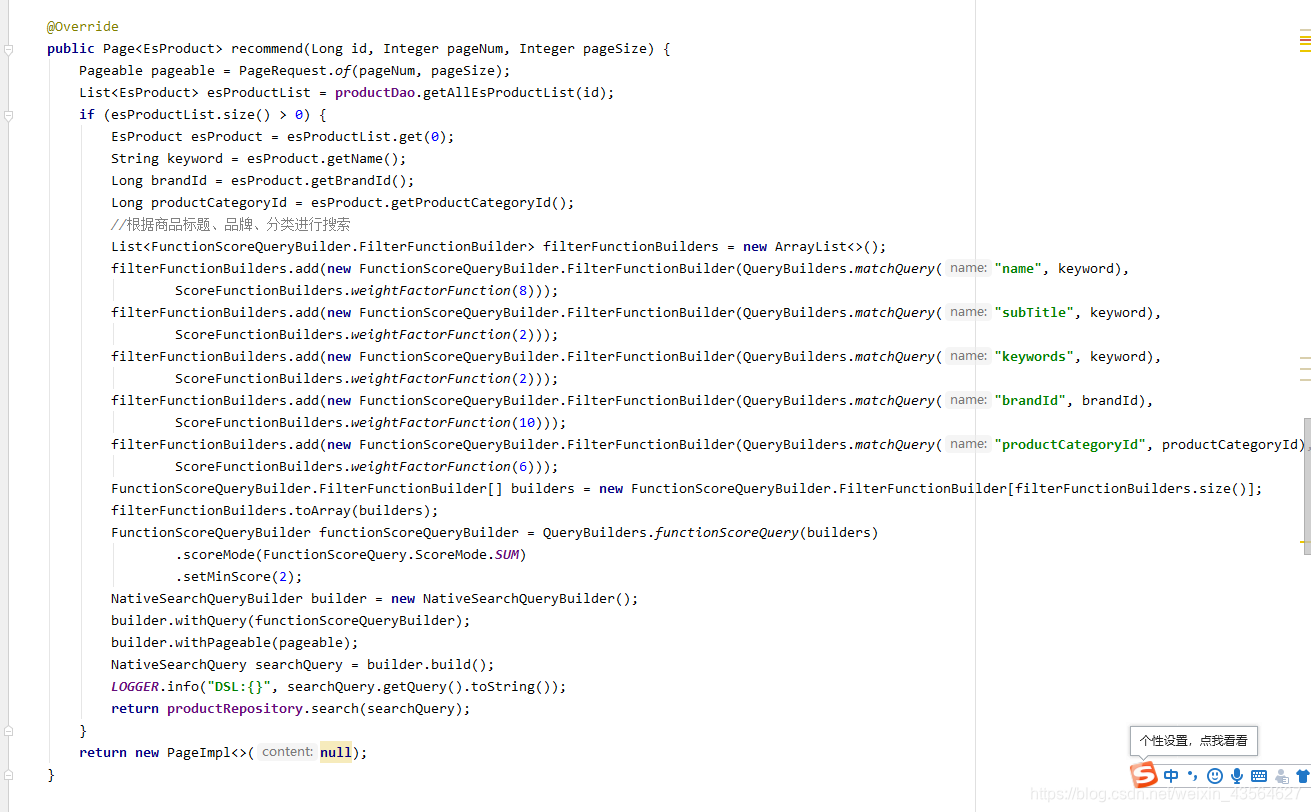Click the productRepository field reference
1311x812 pixels.
click(x=235, y=709)
